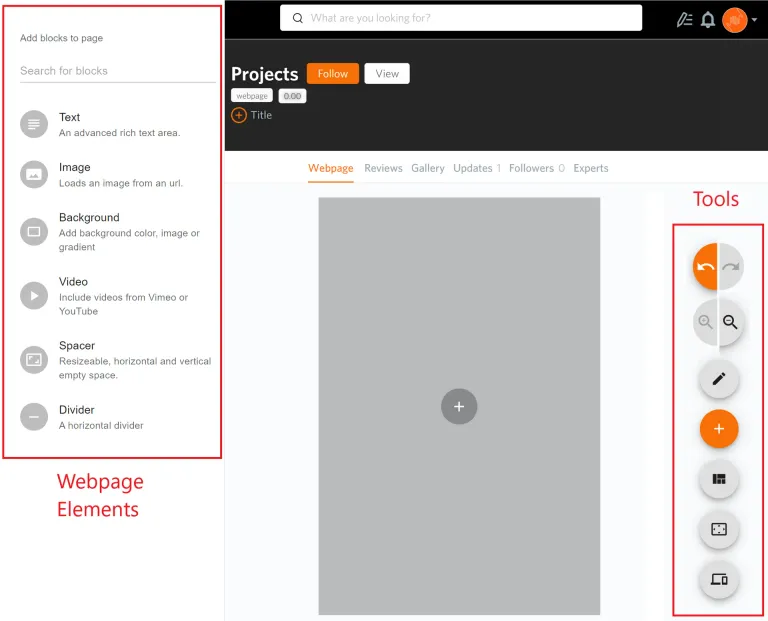The image size is (768, 621).
Task: Add a Divider block icon
Action: [34, 417]
